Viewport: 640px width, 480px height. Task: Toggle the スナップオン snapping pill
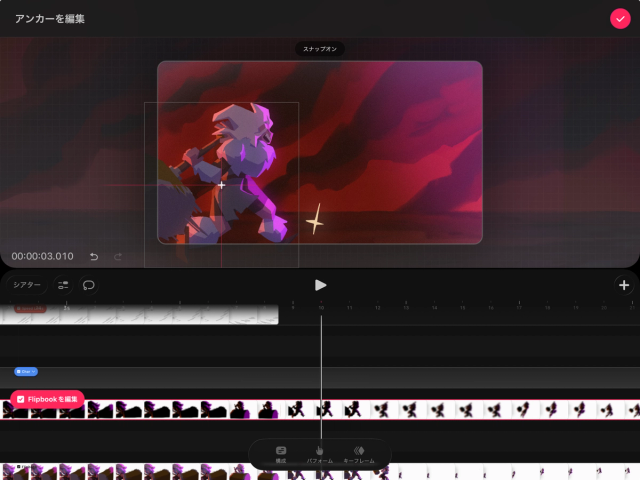coord(320,49)
